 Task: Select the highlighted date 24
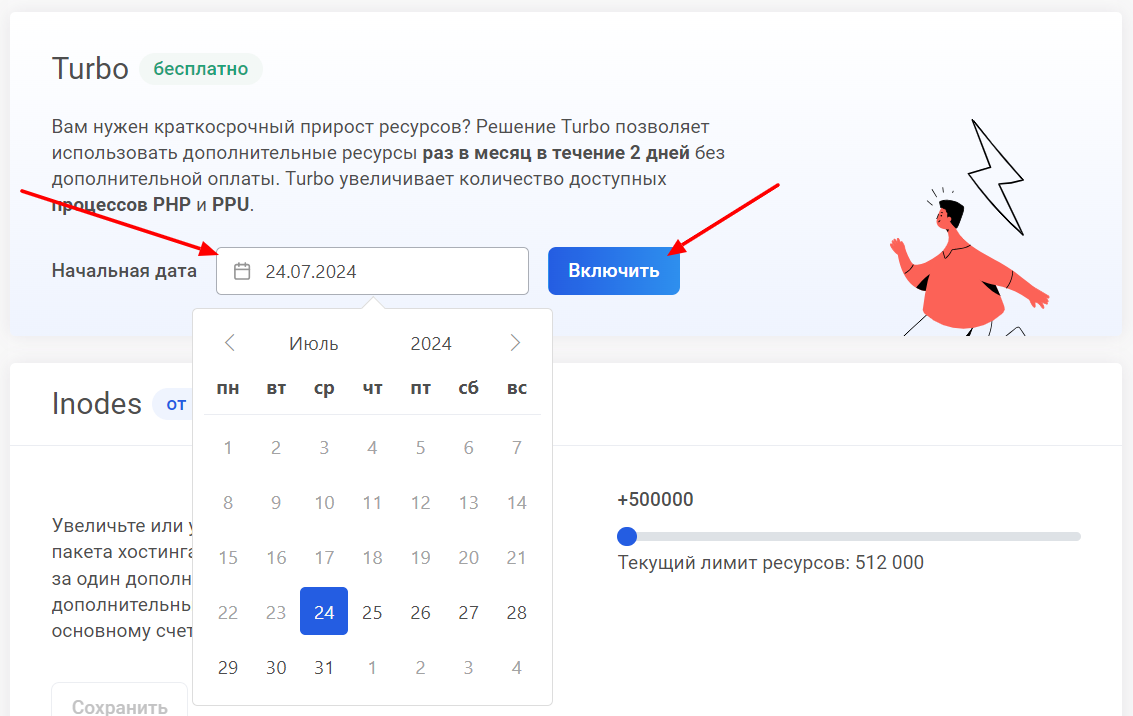(324, 611)
